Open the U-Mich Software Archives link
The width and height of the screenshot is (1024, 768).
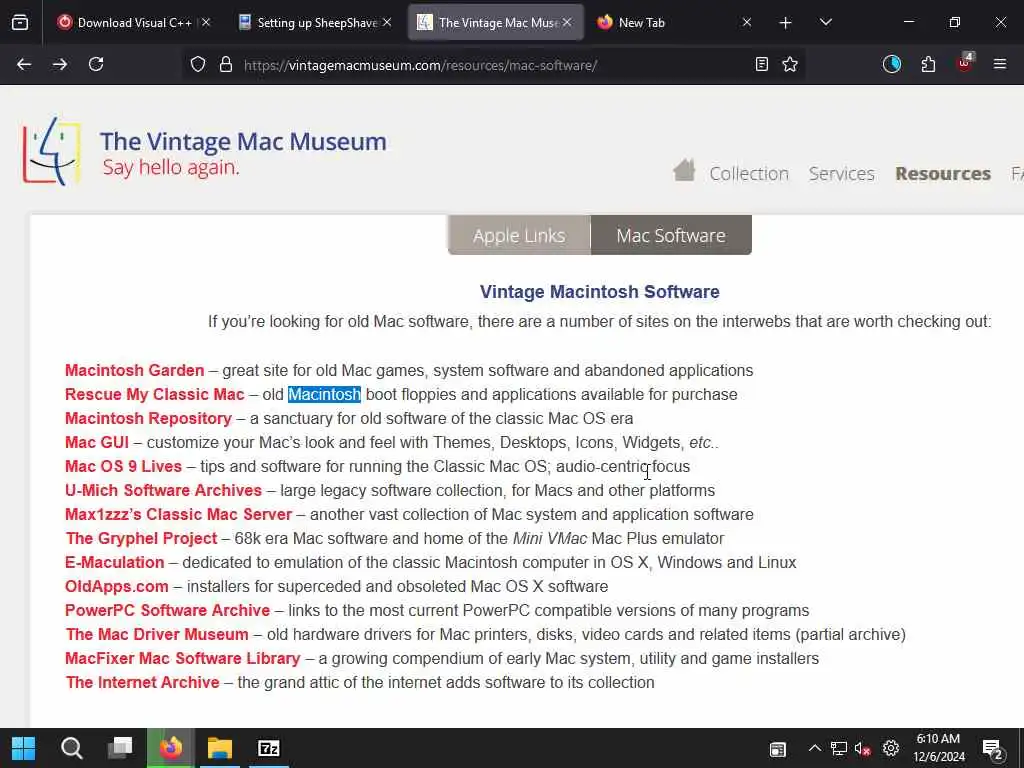(x=163, y=490)
